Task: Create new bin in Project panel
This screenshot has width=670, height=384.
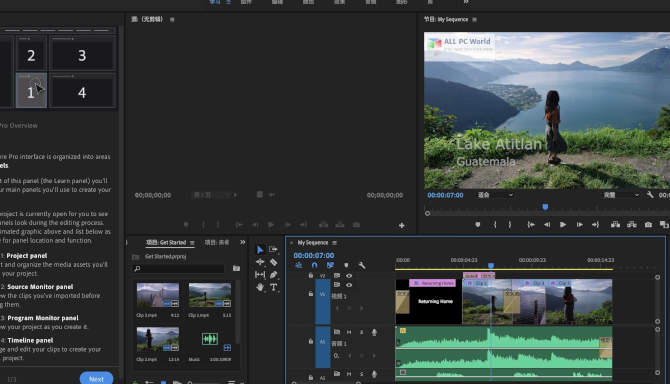Action: click(x=236, y=268)
